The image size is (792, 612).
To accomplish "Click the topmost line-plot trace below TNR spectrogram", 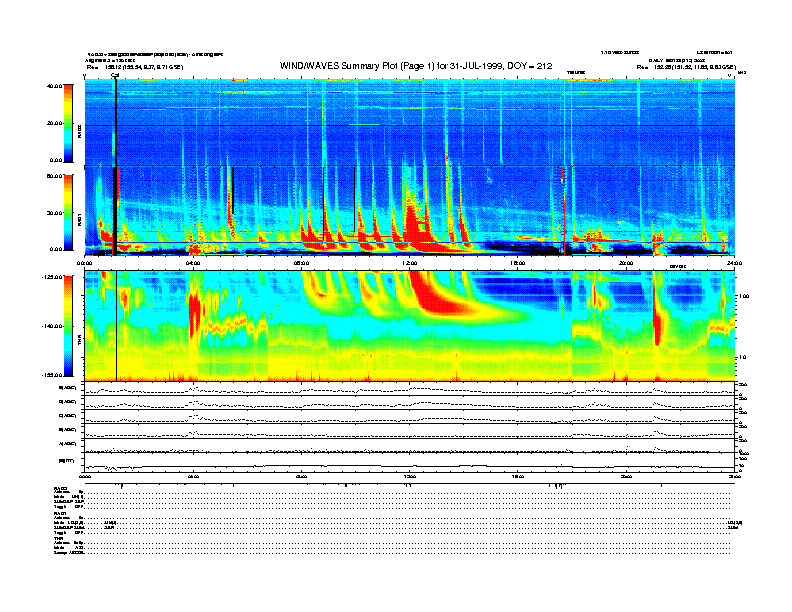I will [409, 390].
